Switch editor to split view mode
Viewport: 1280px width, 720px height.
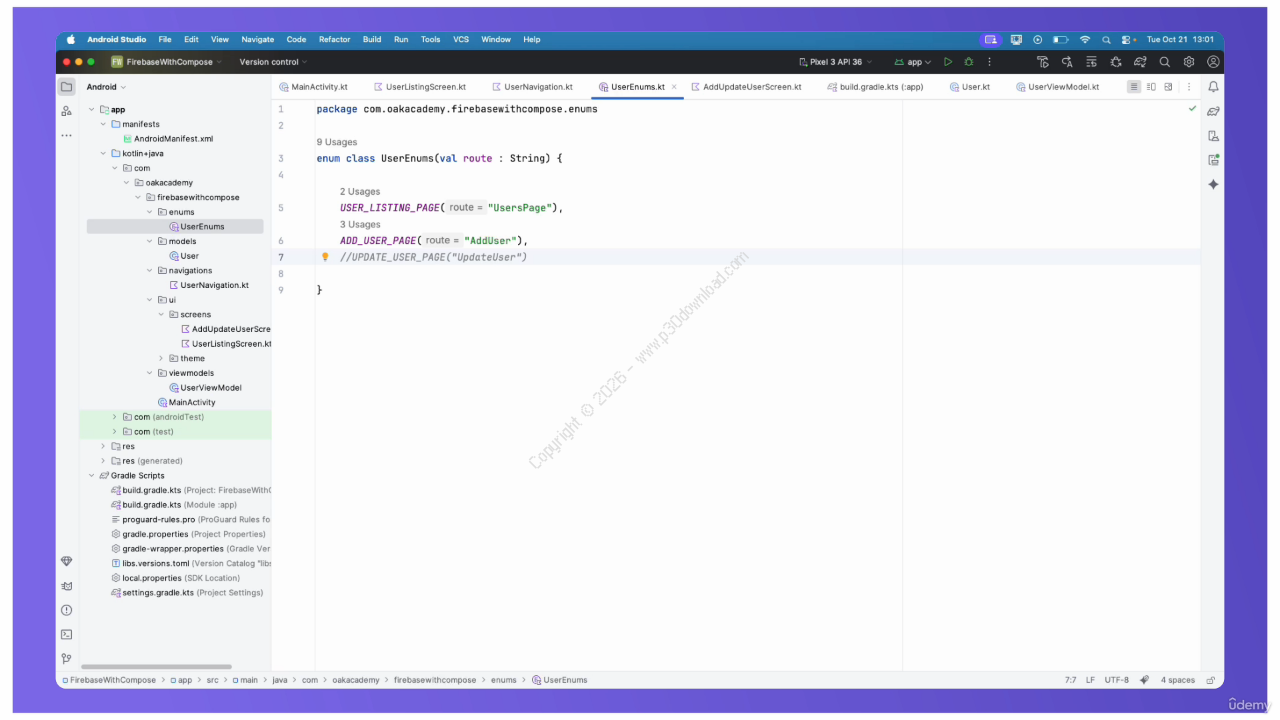[x=1151, y=87]
